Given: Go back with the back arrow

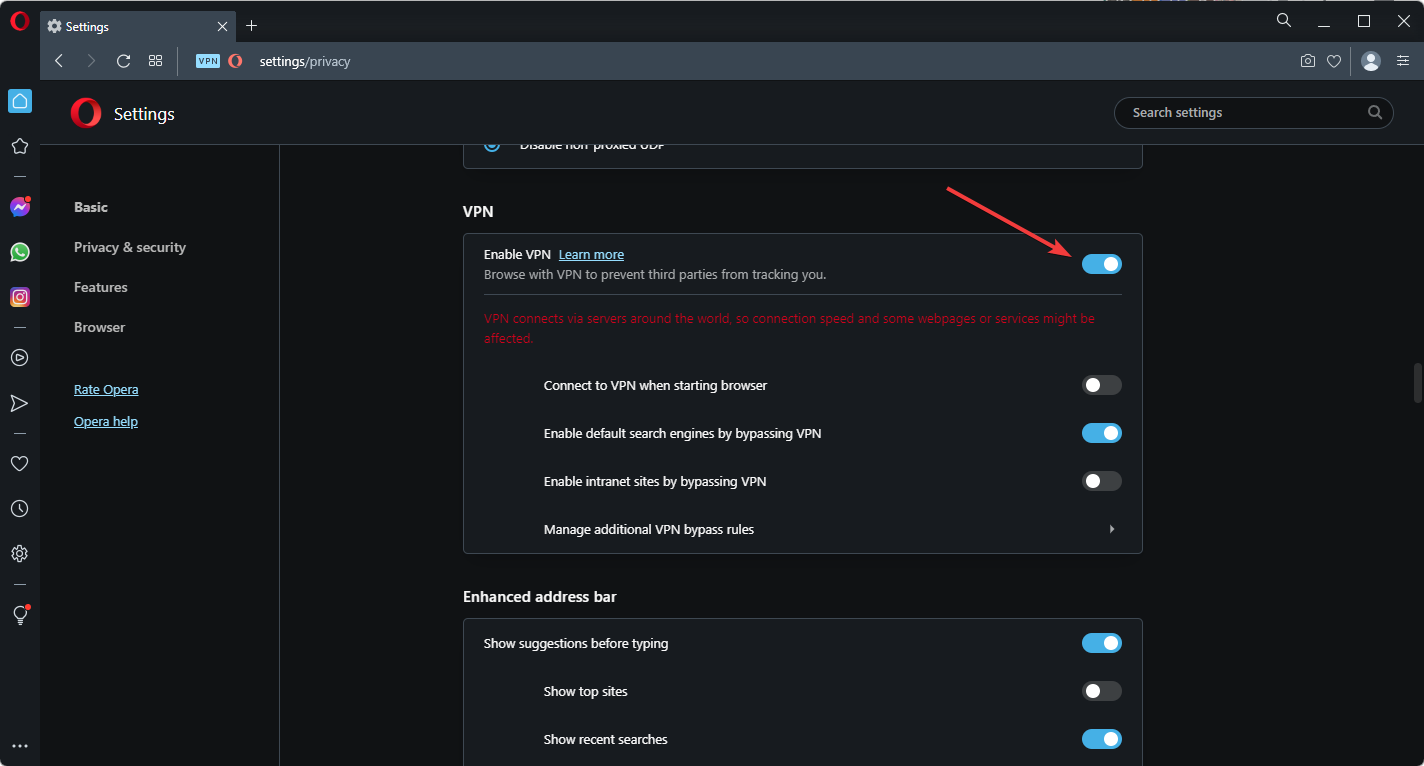Looking at the screenshot, I should [59, 61].
